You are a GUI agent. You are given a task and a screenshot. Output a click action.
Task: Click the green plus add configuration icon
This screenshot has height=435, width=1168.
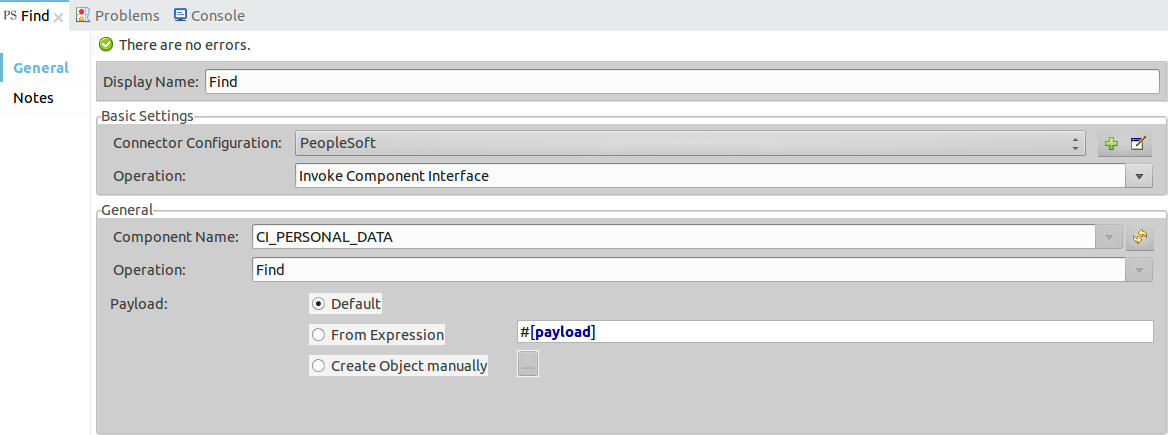coord(1110,144)
